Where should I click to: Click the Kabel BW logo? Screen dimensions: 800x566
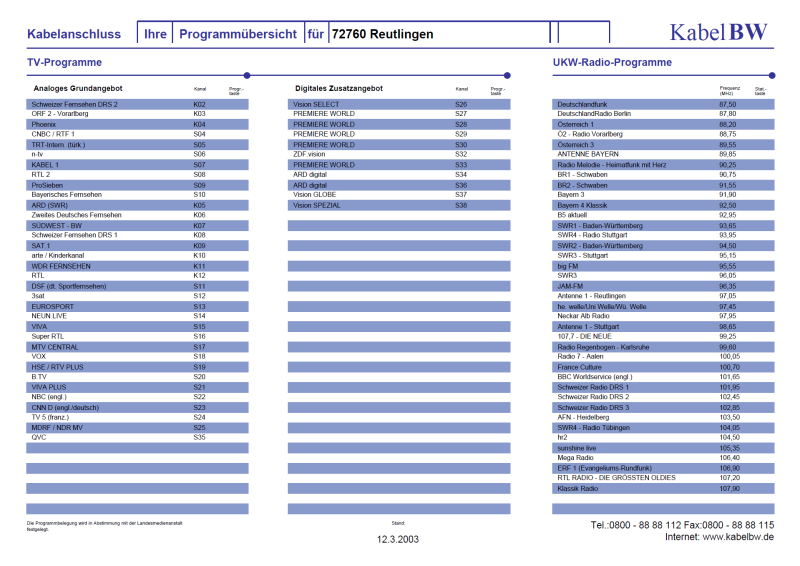click(x=718, y=32)
